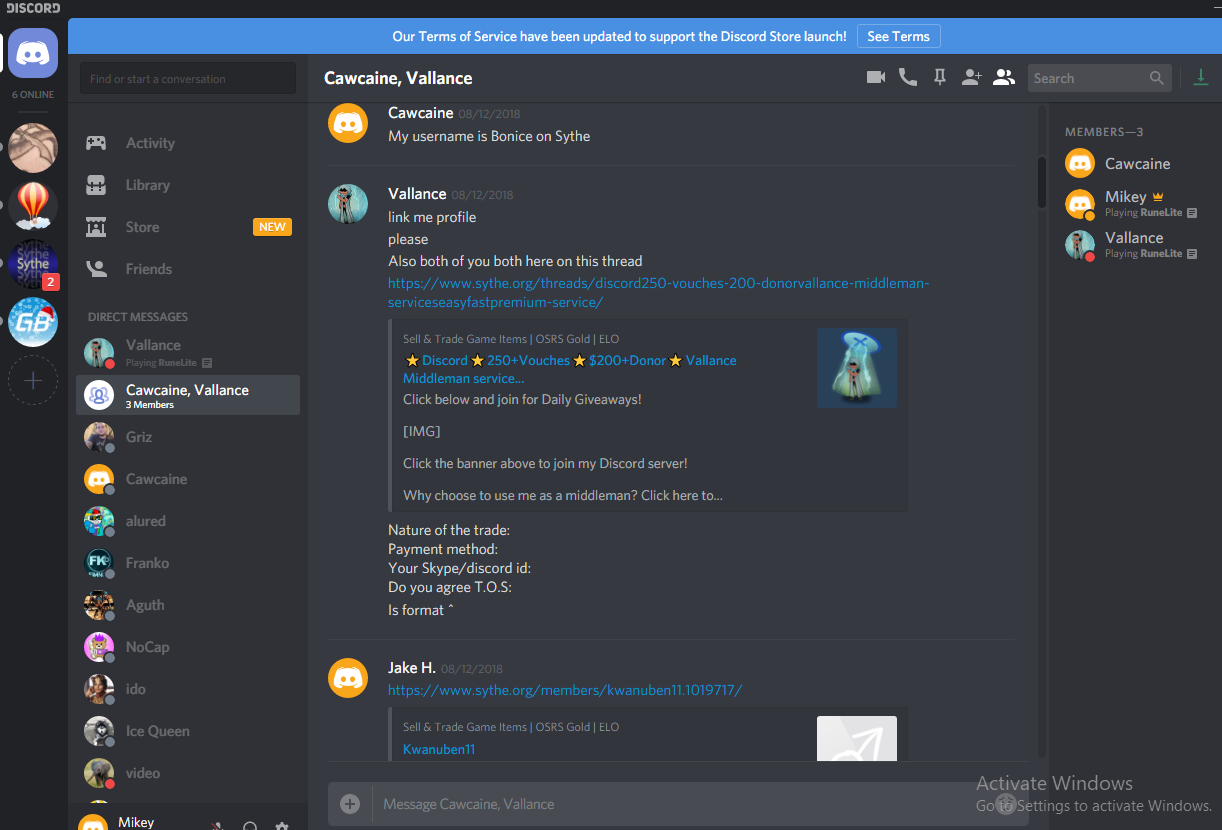Viewport: 1222px width, 830px height.
Task: Open DM with NoCap
Action: tap(188, 647)
